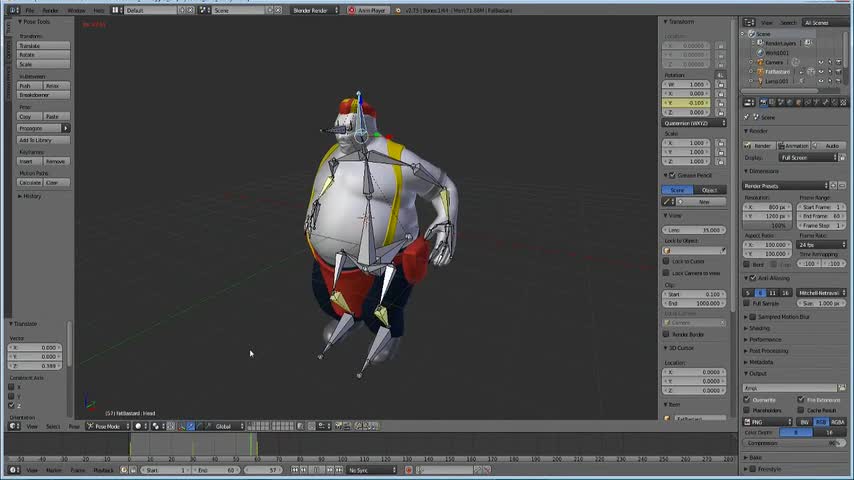Click the Insert keyframe button
854x480 pixels.
[29, 161]
